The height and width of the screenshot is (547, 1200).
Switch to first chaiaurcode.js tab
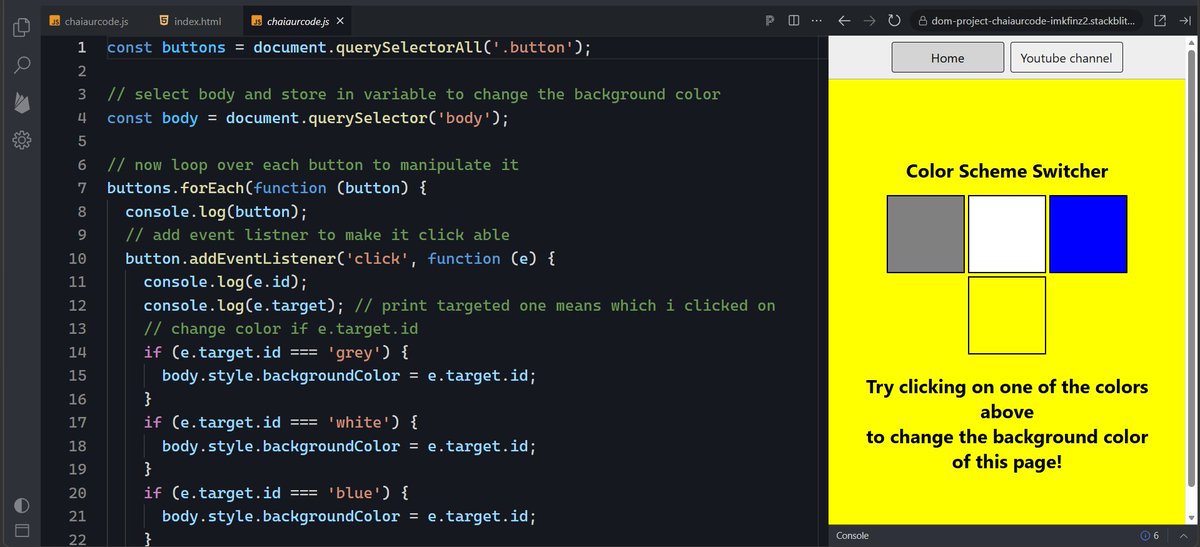[x=88, y=20]
